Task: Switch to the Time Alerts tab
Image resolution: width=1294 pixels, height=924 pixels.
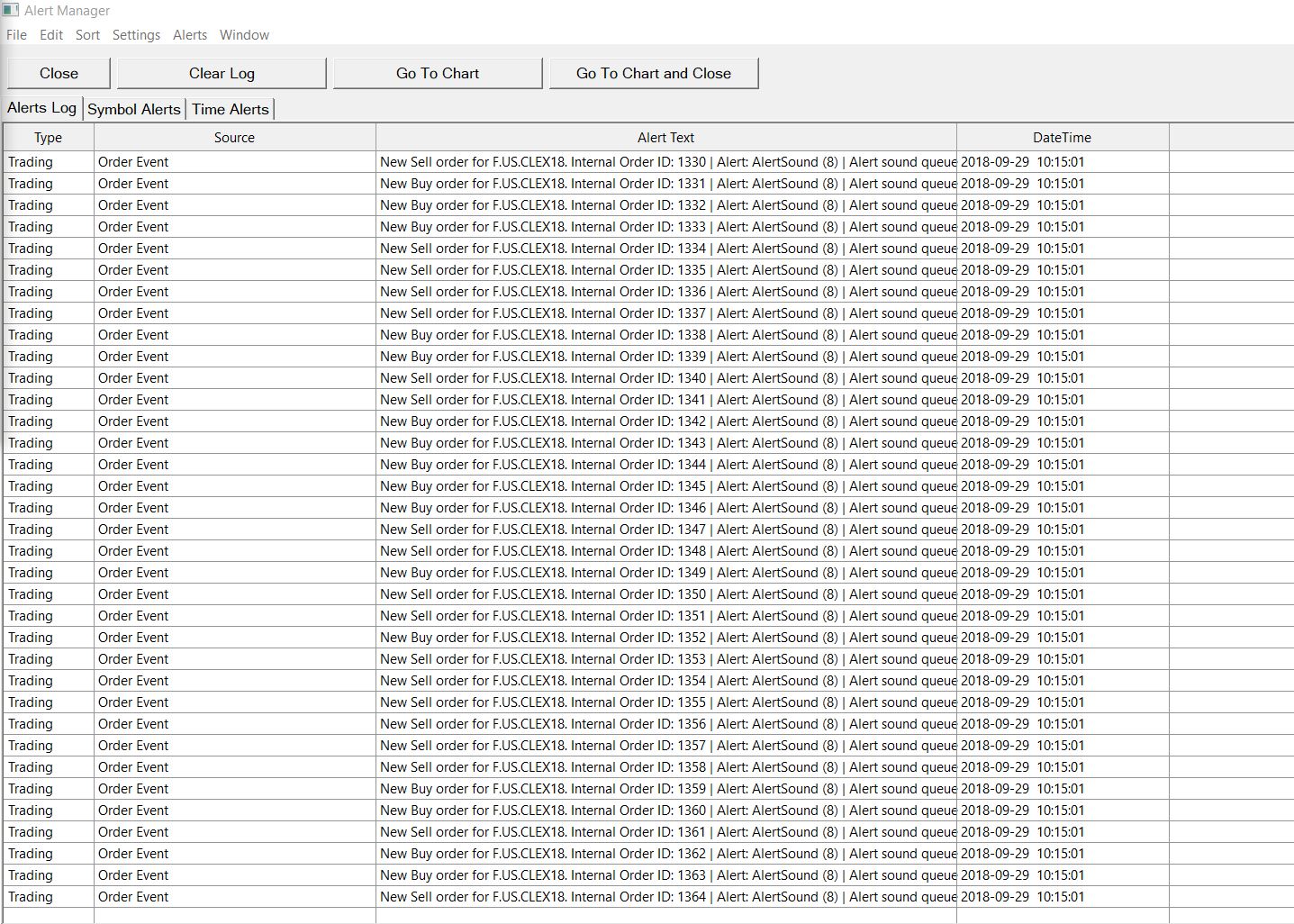Action: (231, 110)
